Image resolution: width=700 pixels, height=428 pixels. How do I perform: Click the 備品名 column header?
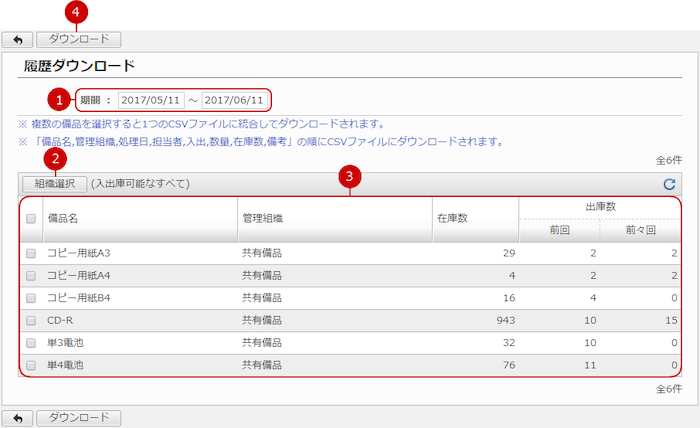[65, 219]
